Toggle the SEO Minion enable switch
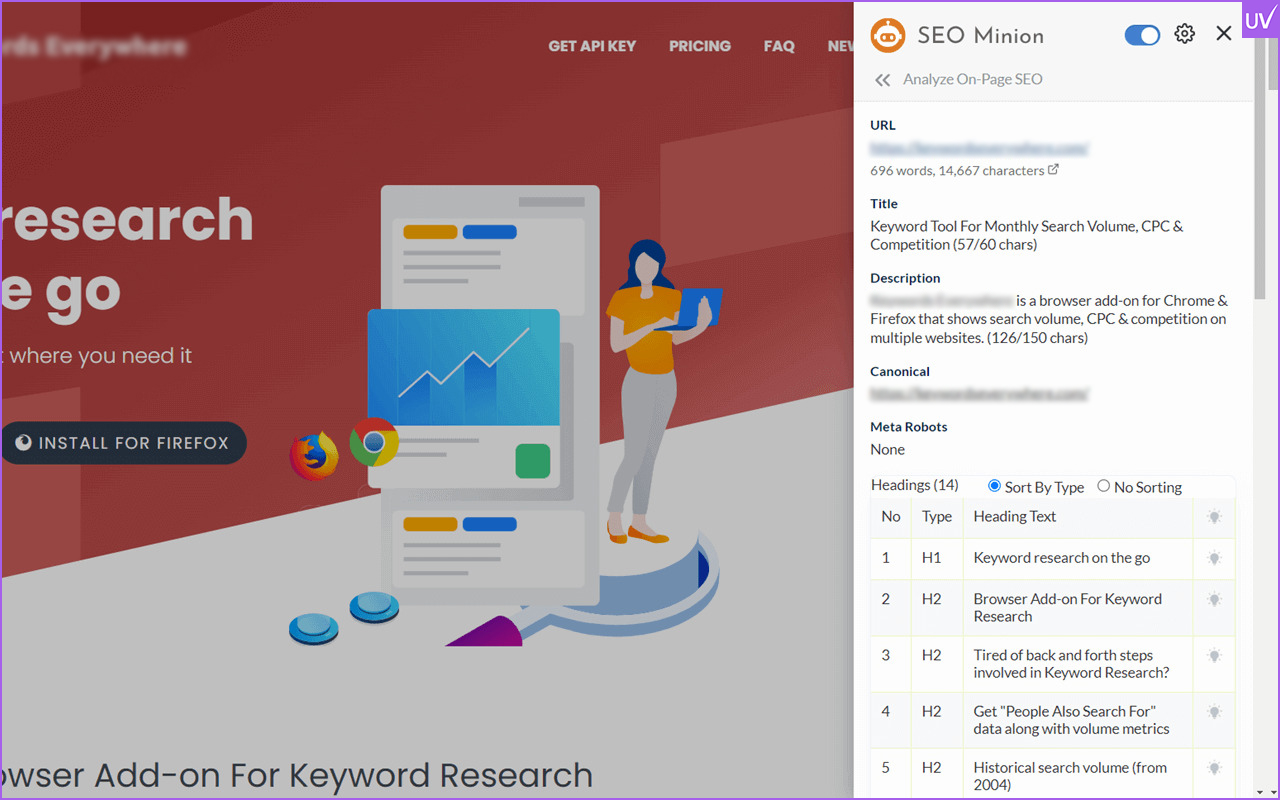Viewport: 1280px width, 800px height. 1142,35
